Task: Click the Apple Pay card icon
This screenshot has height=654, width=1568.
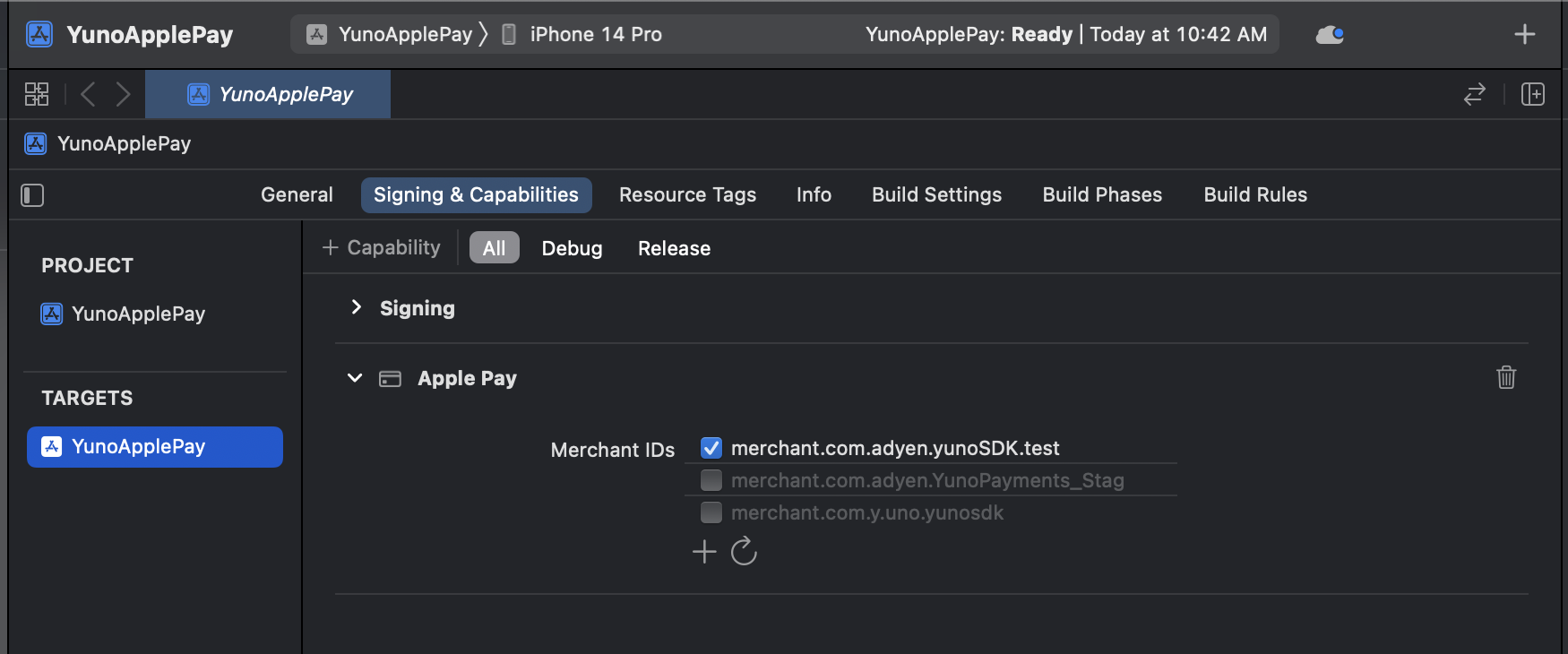Action: (x=390, y=379)
